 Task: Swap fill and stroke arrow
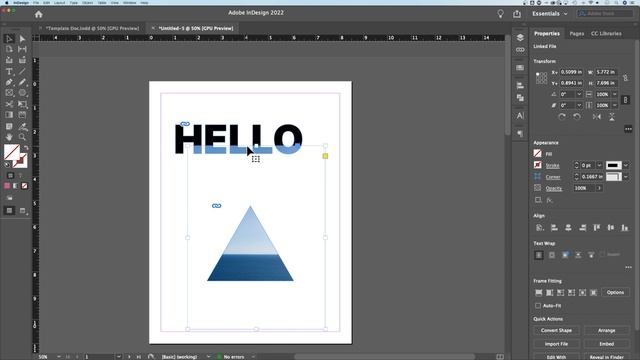(x=26, y=148)
